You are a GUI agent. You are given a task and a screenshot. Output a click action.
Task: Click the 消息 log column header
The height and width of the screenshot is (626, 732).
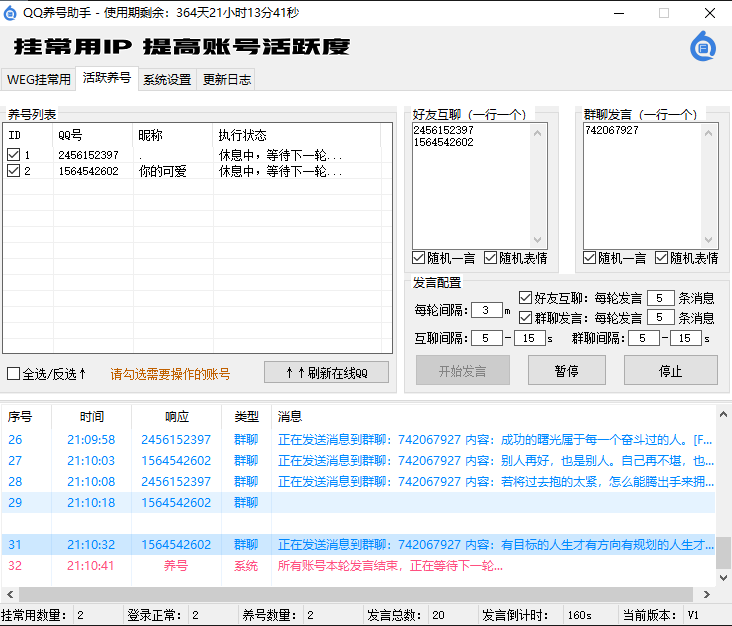point(493,416)
